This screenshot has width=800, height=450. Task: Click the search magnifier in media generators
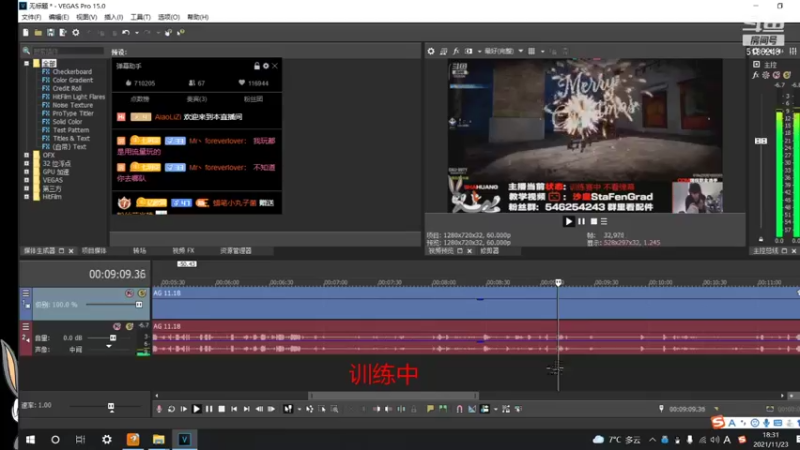click(26, 51)
